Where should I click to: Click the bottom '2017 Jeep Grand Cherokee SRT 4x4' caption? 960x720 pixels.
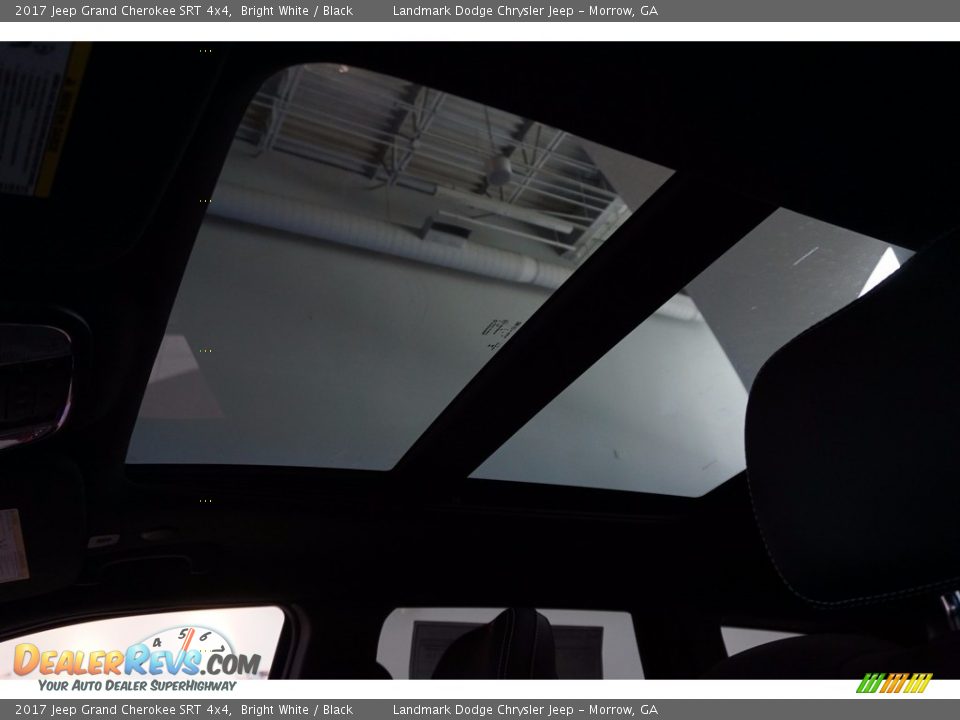point(123,710)
